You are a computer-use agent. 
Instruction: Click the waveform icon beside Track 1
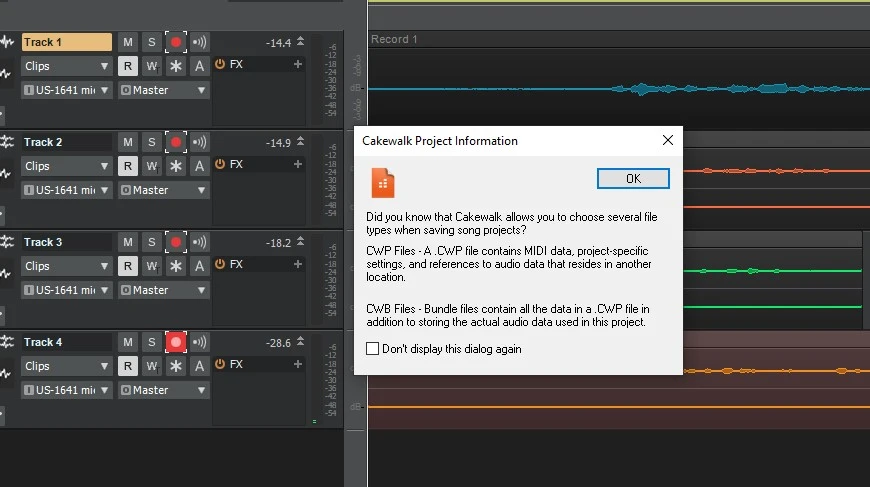(x=8, y=42)
